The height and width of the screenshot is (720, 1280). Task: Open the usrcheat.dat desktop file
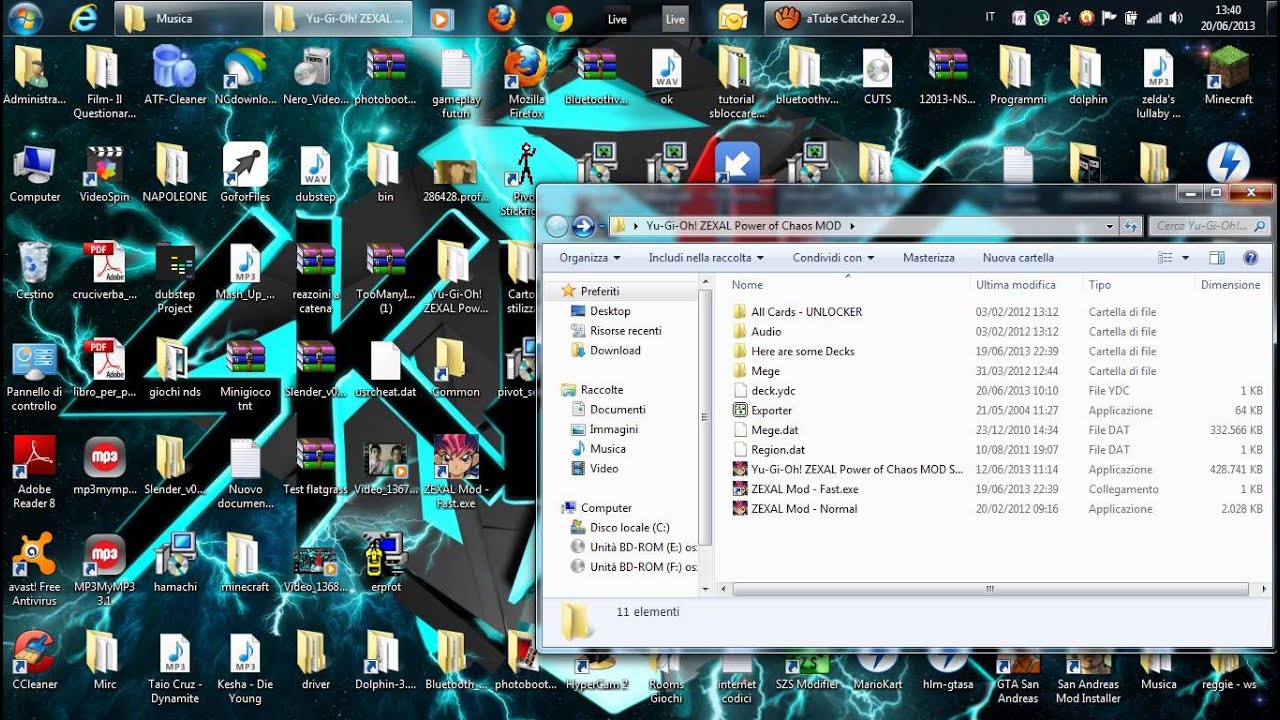point(385,368)
